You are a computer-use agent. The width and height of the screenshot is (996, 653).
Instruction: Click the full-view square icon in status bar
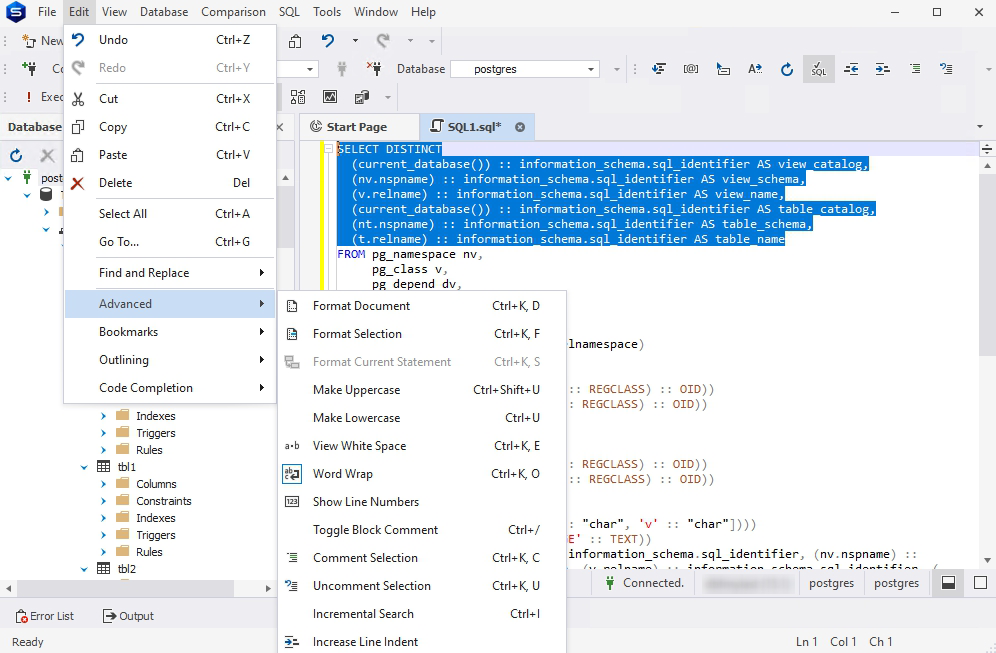pos(980,582)
